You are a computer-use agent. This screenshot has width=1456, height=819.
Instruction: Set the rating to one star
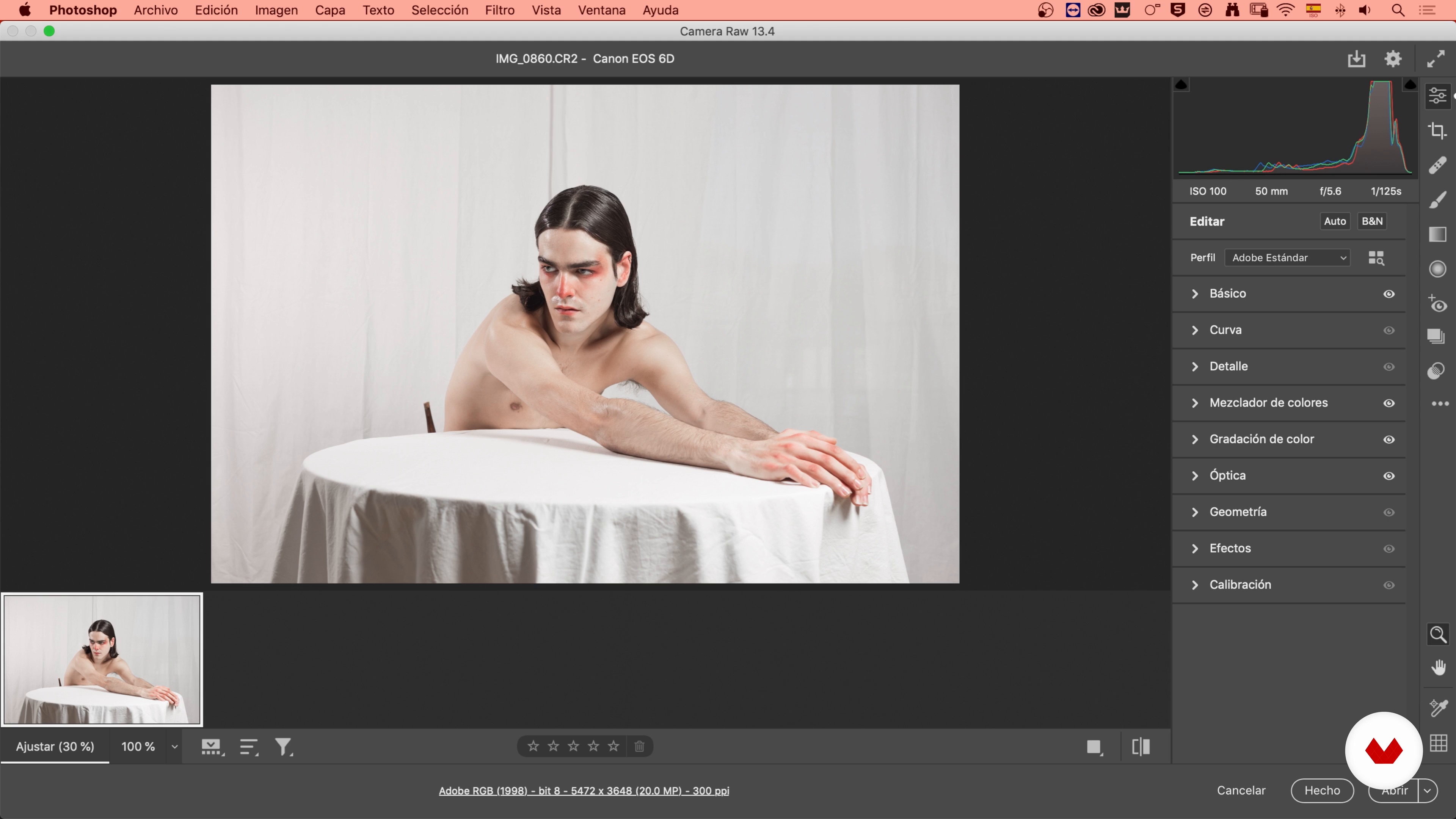tap(533, 746)
